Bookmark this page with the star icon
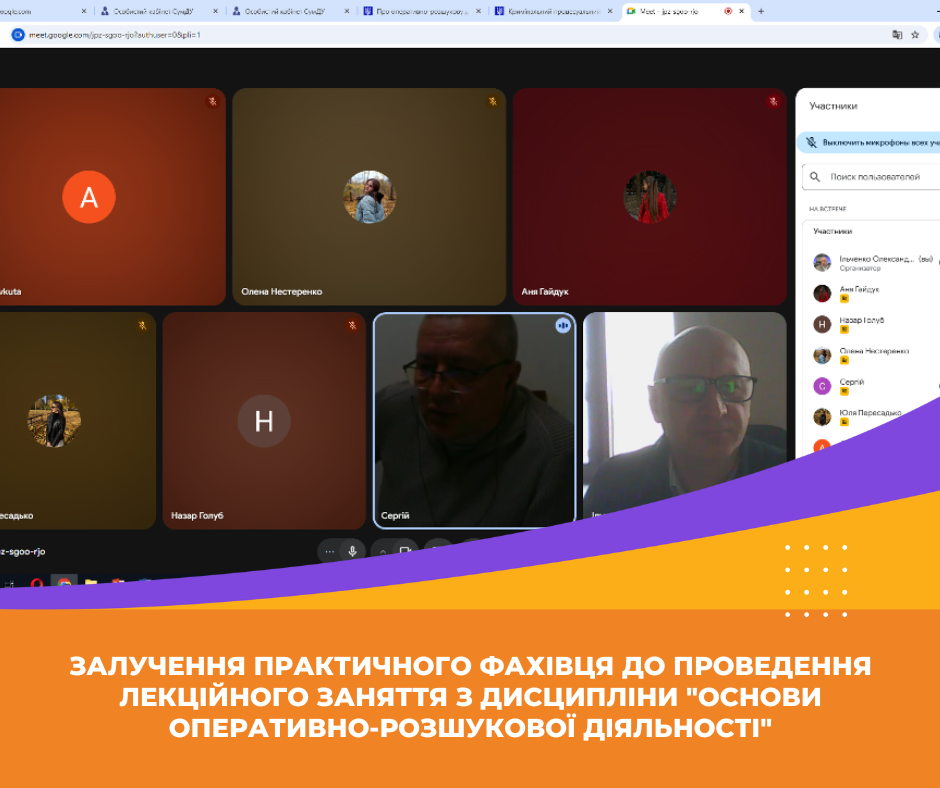The image size is (940, 788). (915, 34)
